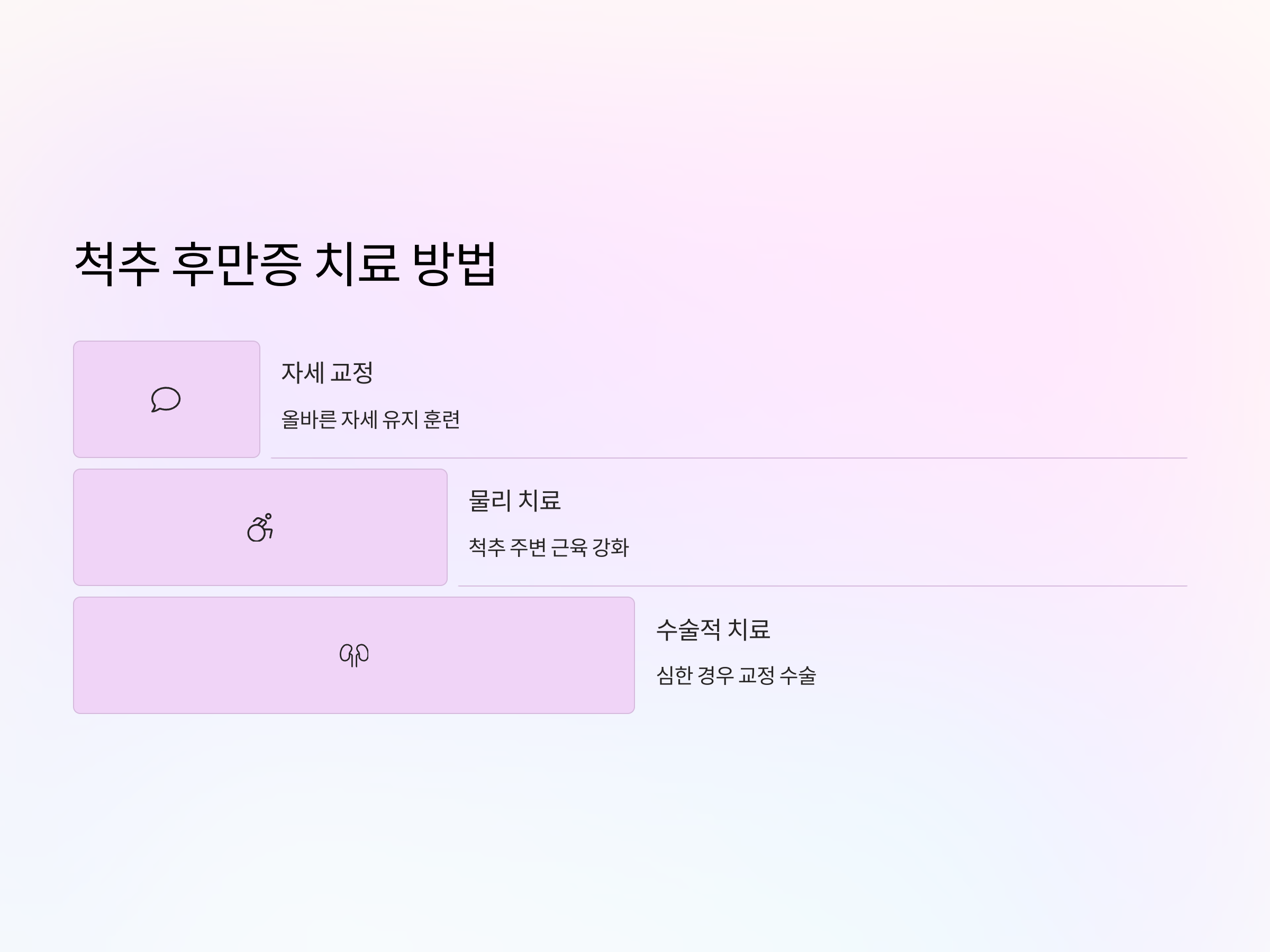Click the left edge of the shortest purple box
Image resolution: width=1270 pixels, height=952 pixels.
coord(75,399)
